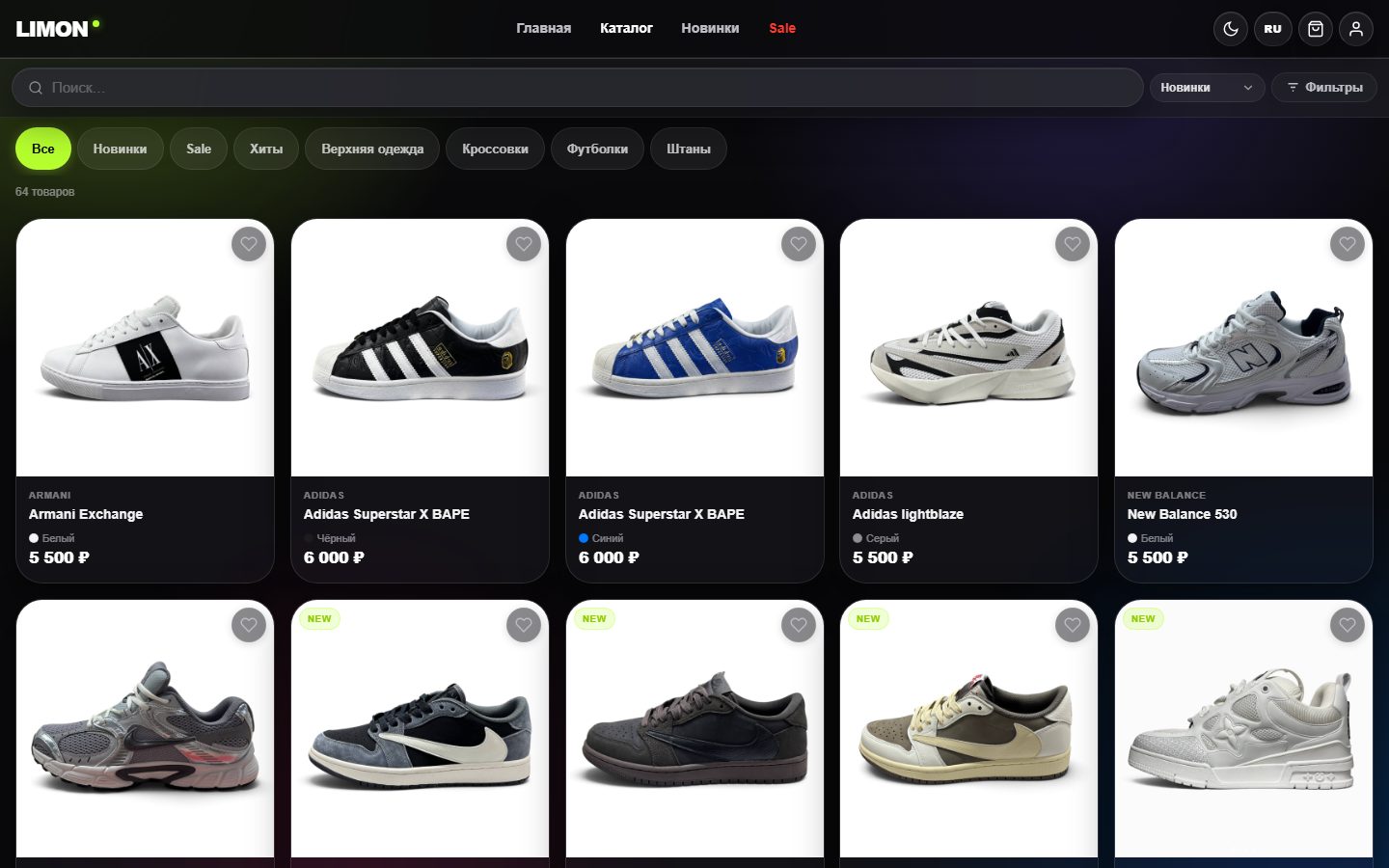Open the Фильтры button
This screenshot has width=1389, height=868.
1323,88
